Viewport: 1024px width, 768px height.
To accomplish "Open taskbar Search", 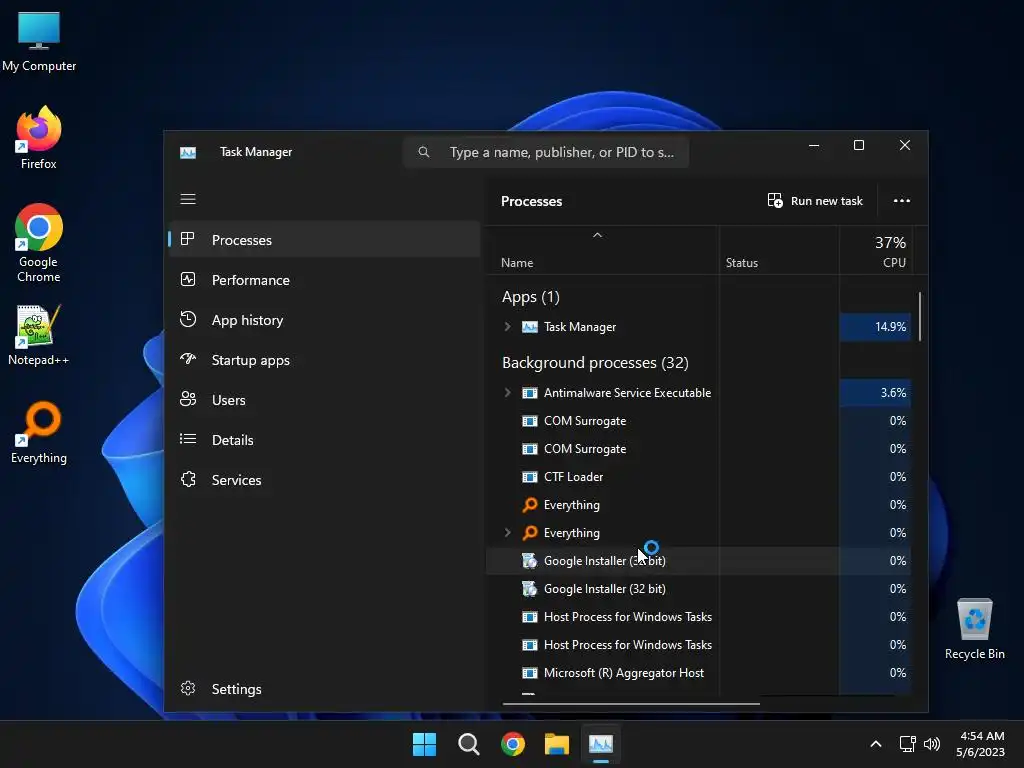I will click(469, 744).
